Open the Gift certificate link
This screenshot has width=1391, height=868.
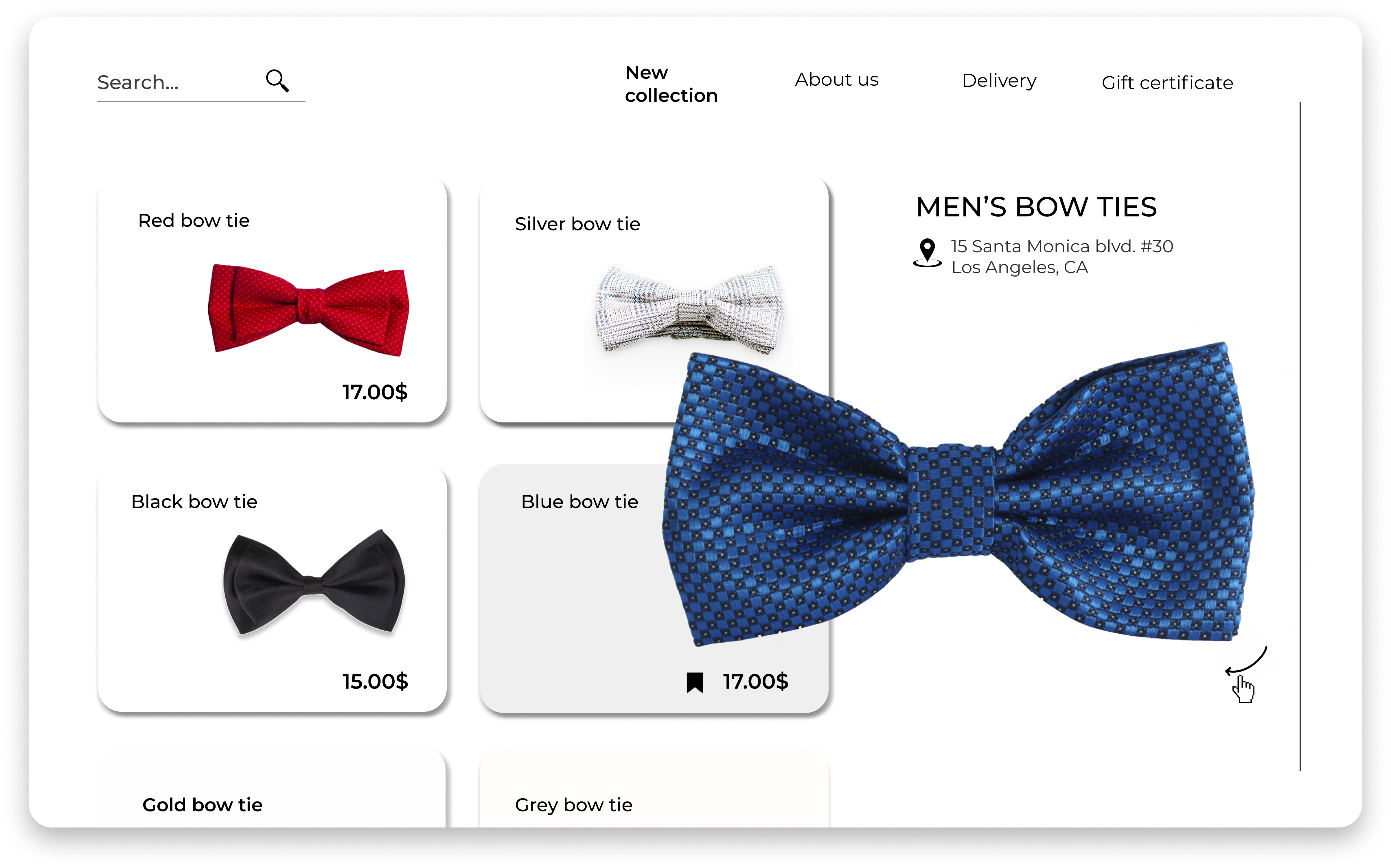tap(1167, 83)
